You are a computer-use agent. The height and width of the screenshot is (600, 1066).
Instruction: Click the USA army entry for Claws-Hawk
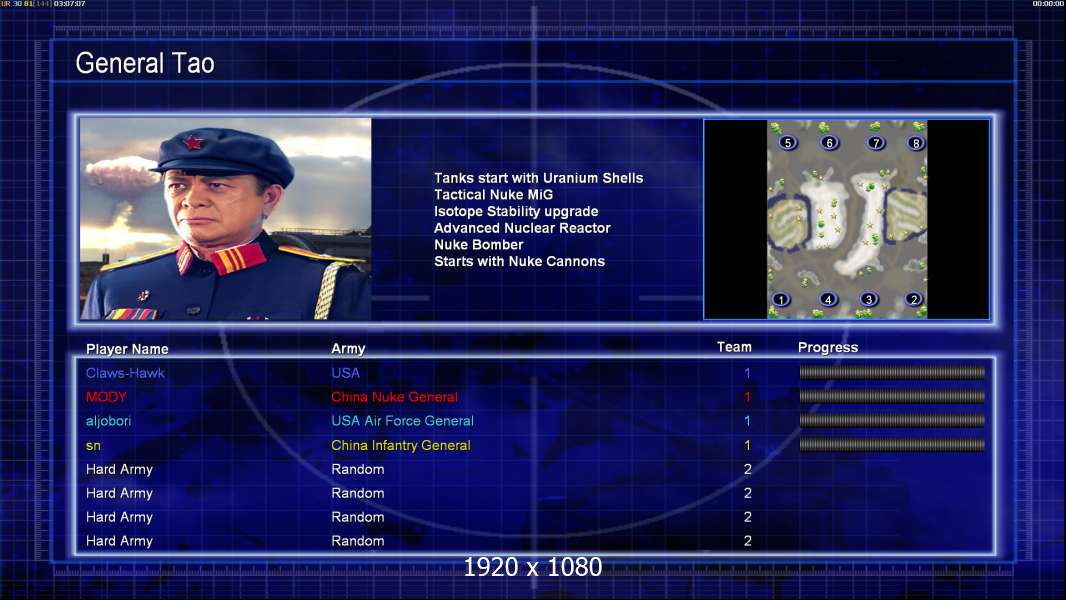click(345, 373)
